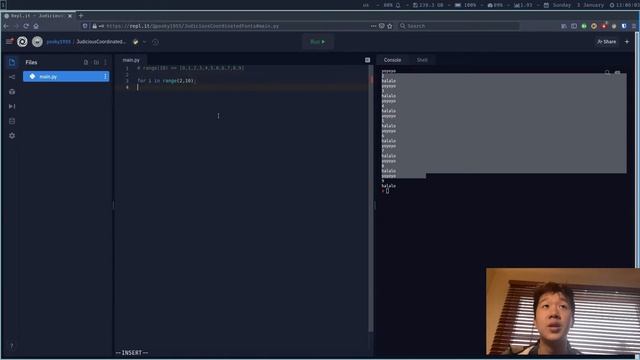Click the tracking protection shield in URL bar
The height and width of the screenshot is (360, 640).
pos(85,26)
